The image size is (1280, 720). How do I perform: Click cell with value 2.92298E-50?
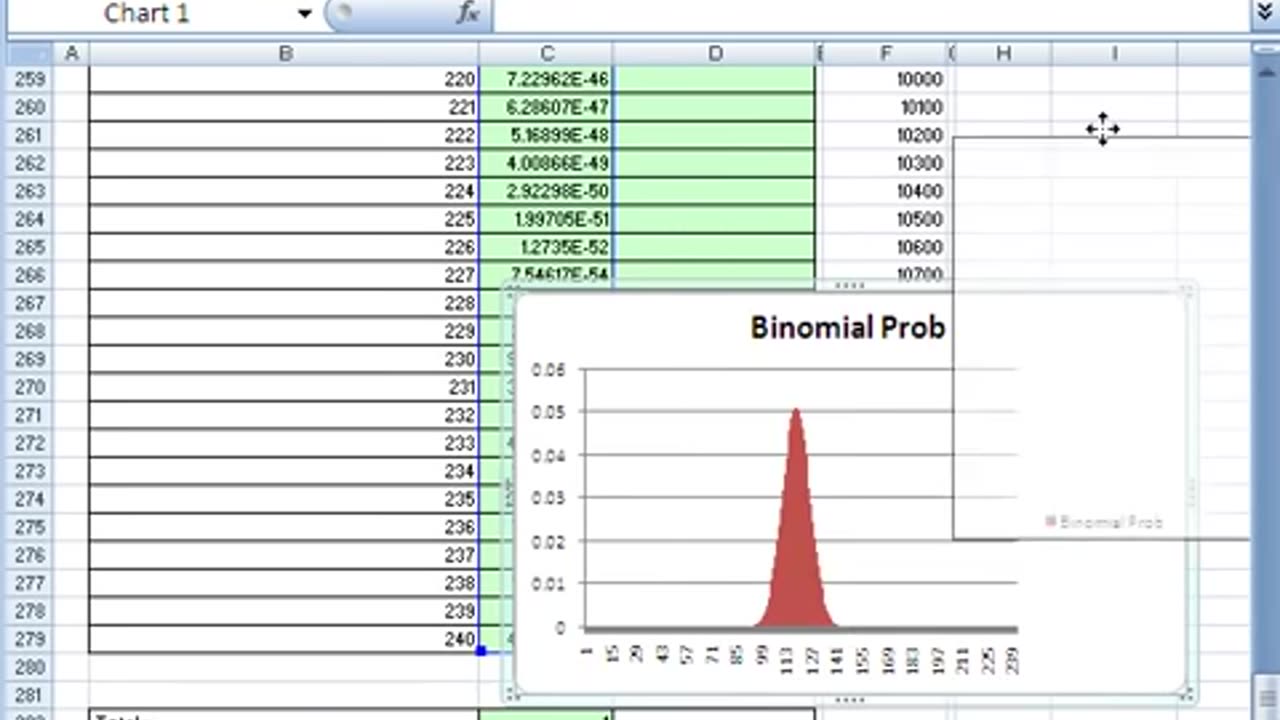(546, 191)
